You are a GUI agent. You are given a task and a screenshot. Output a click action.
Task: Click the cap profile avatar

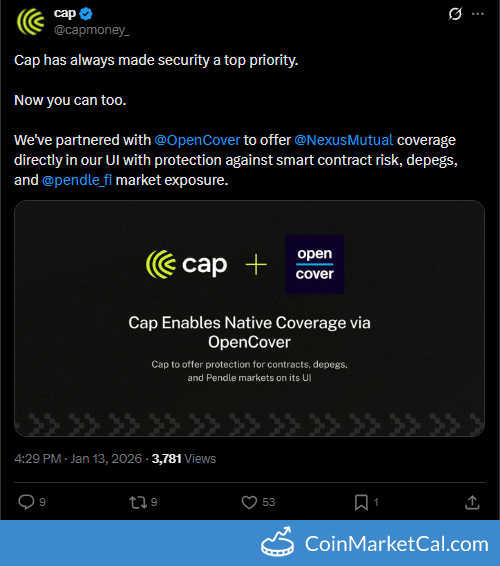(31, 22)
